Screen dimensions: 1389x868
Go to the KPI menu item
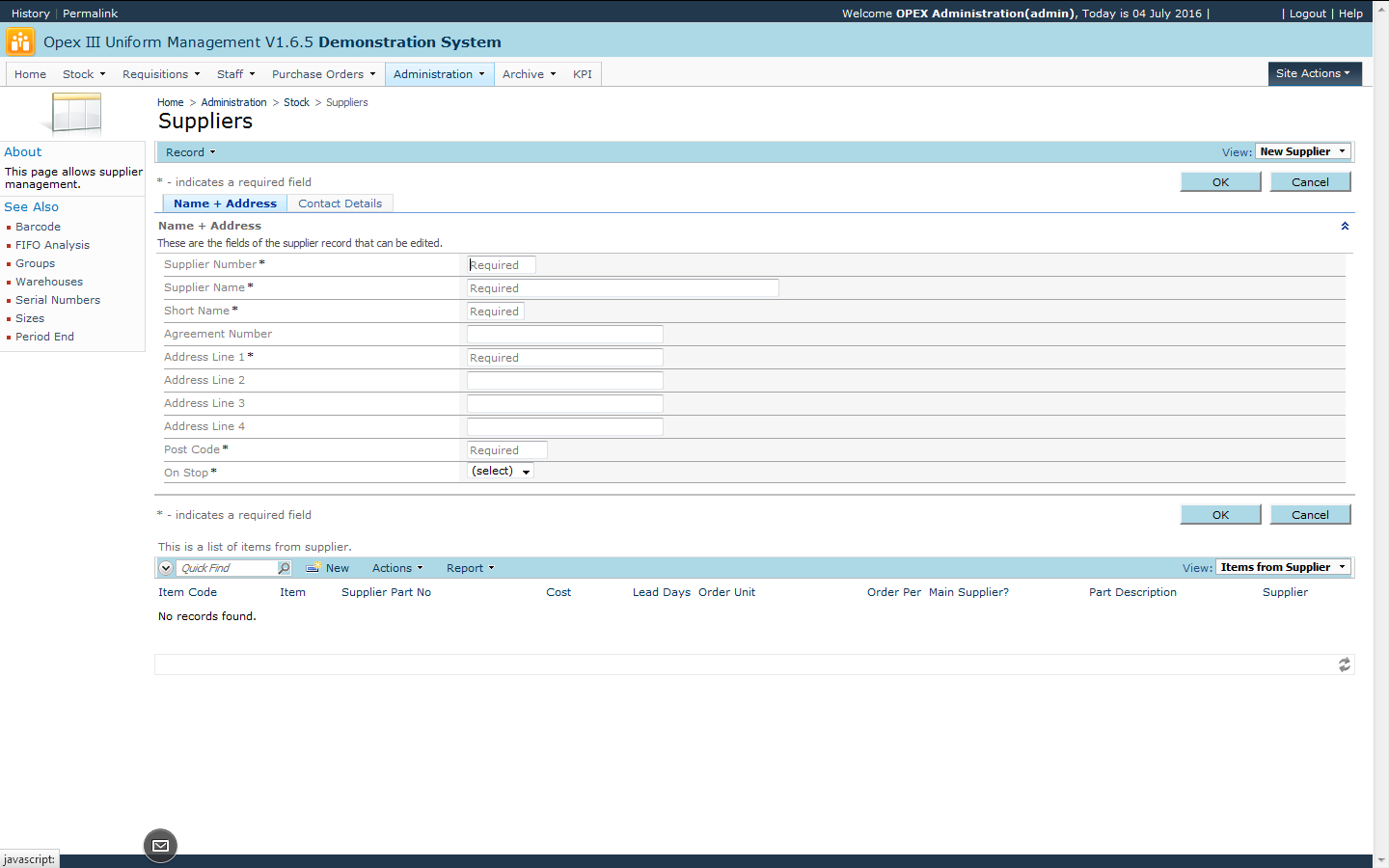tap(583, 74)
